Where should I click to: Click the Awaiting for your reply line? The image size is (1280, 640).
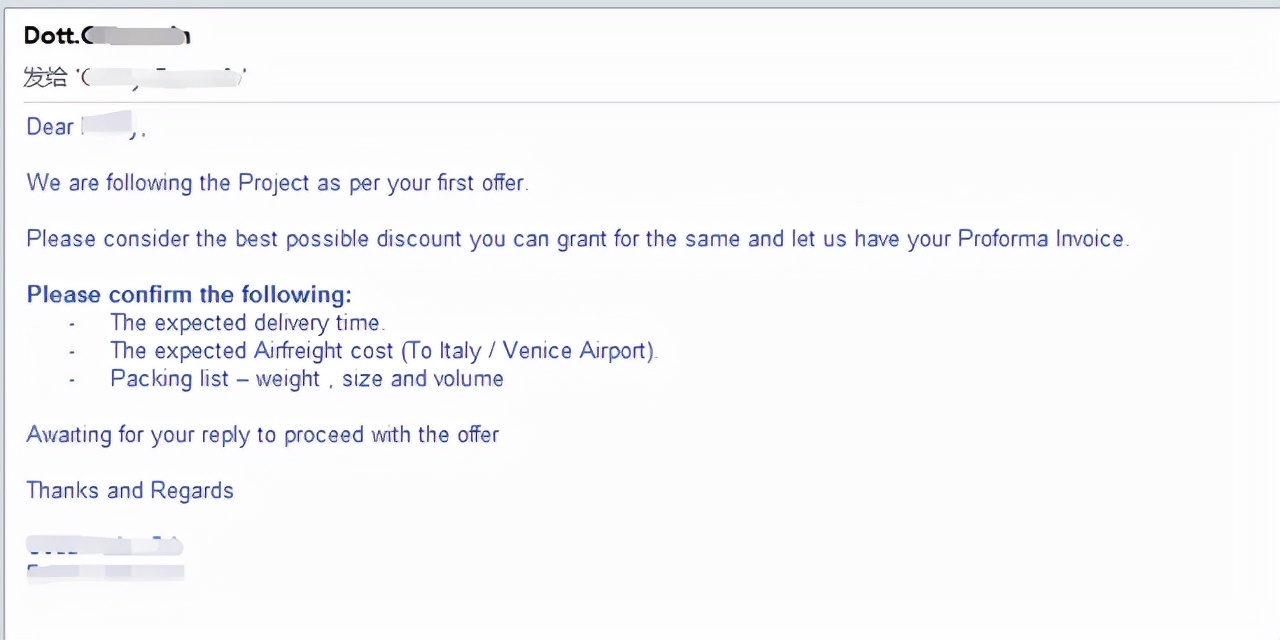point(262,435)
